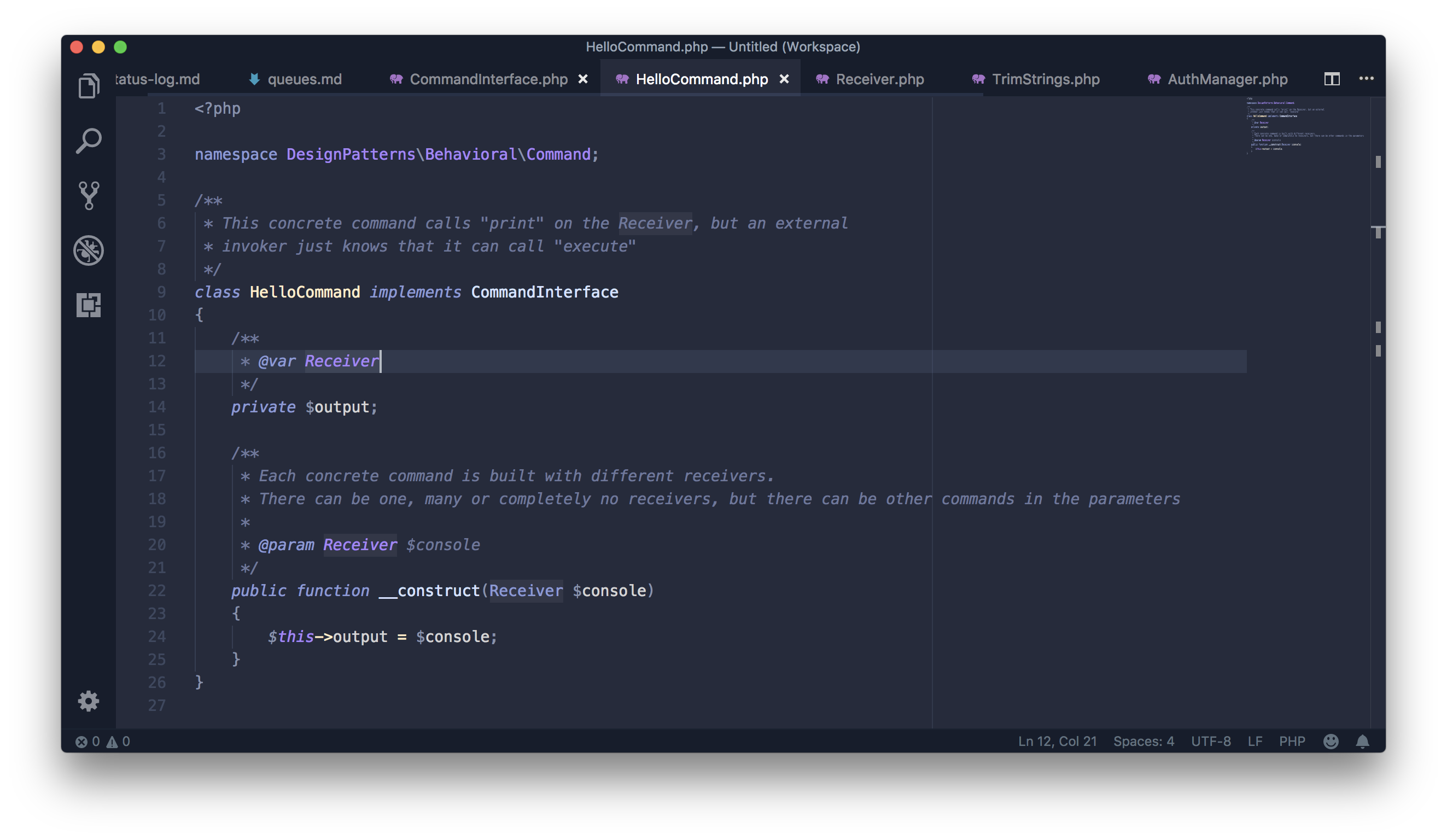Open the Source Control view
The height and width of the screenshot is (840, 1447).
coord(89,195)
